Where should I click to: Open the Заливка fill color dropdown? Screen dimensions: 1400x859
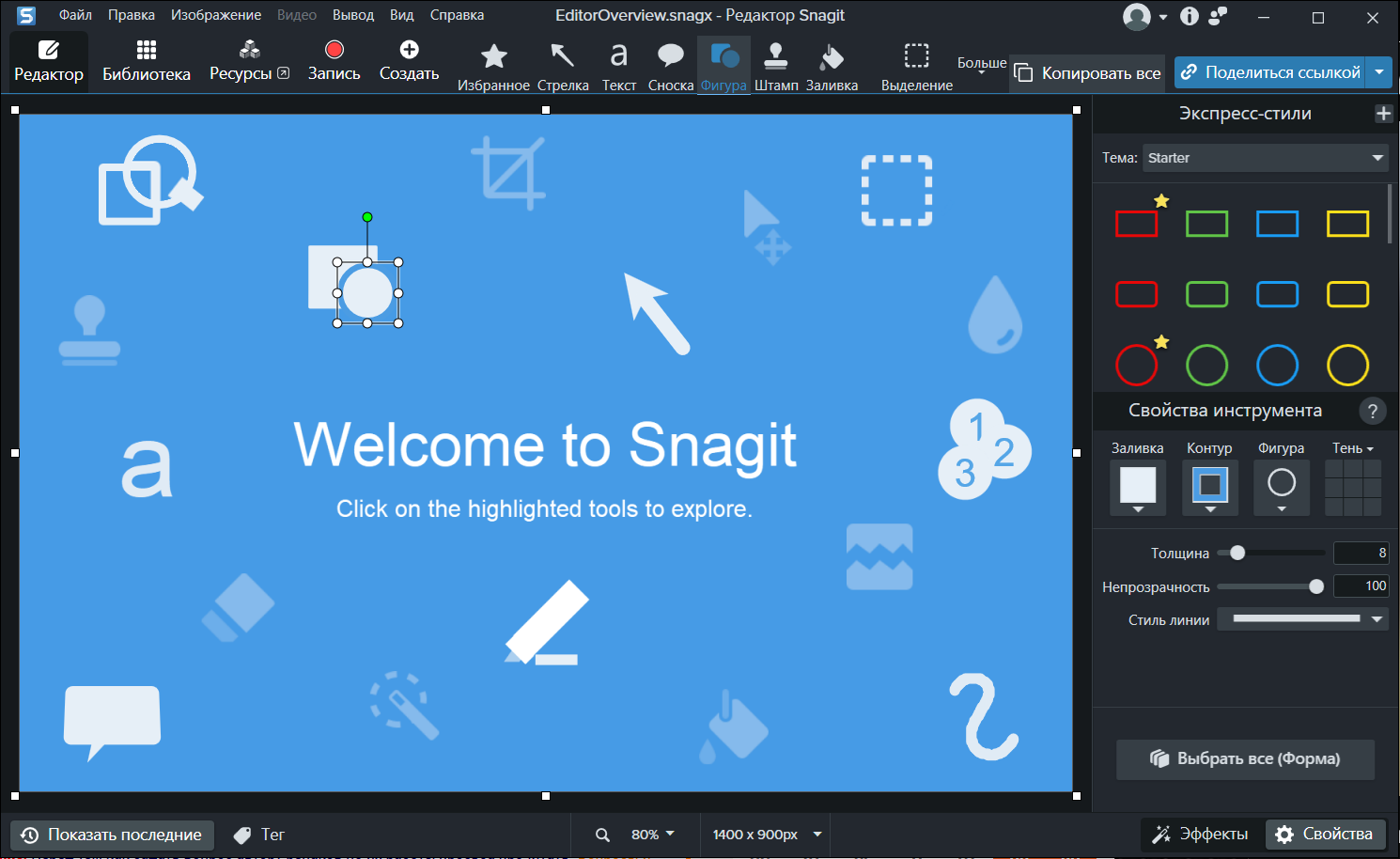[x=1138, y=488]
